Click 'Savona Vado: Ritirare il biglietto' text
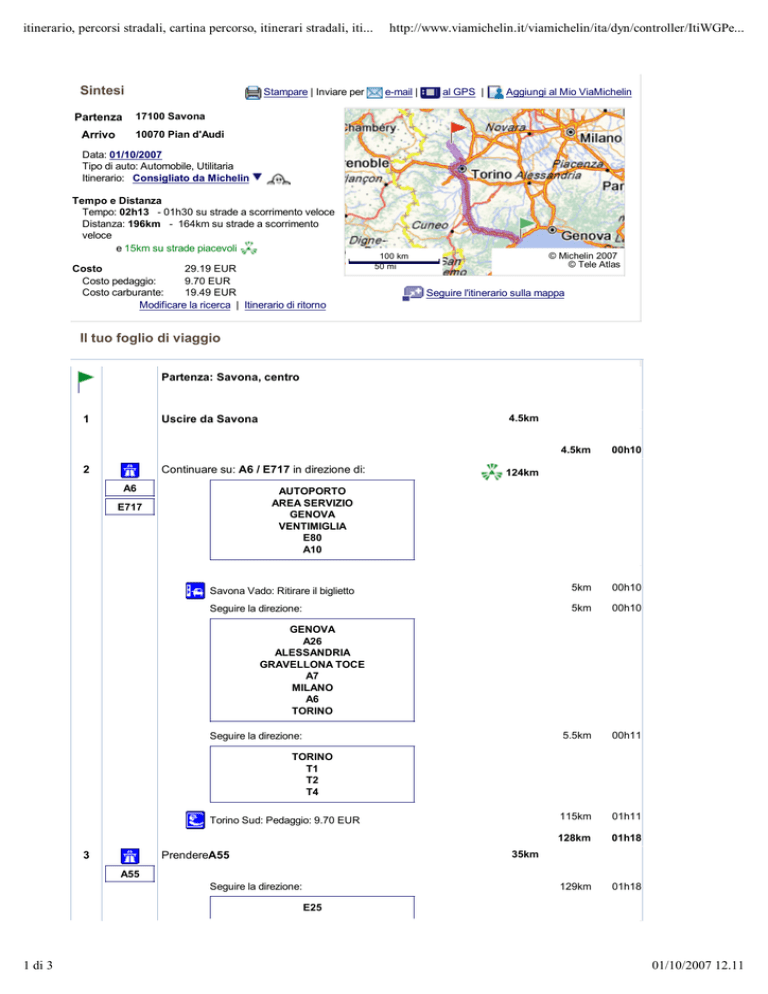This screenshot has width=768, height=994. [282, 591]
